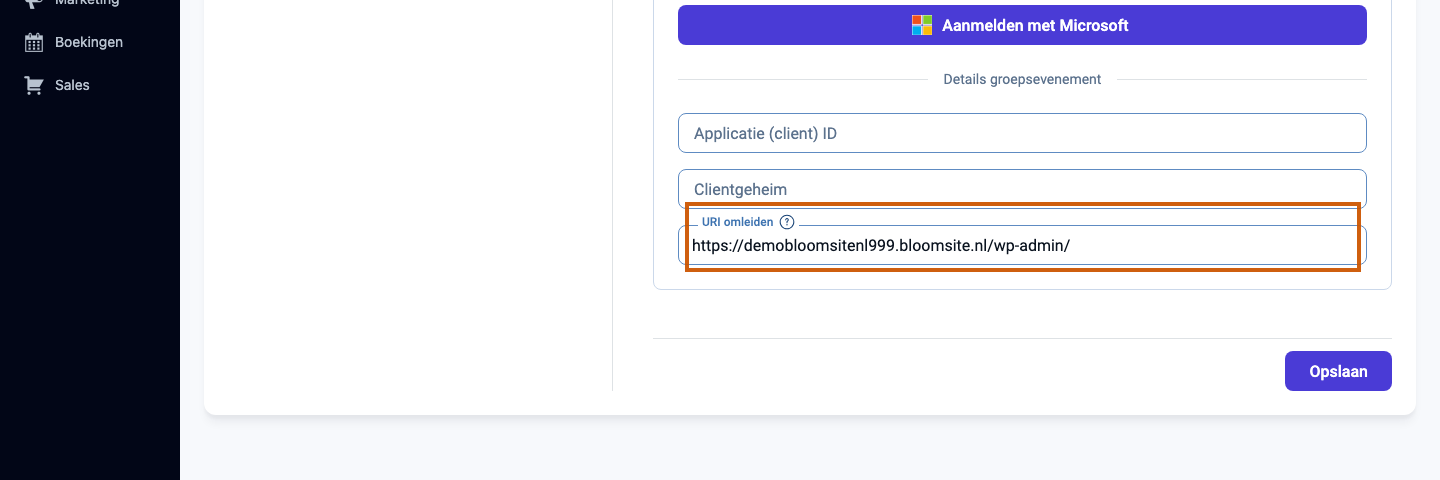Viewport: 1440px width, 480px height.
Task: Click the Microsoft logo on sign-in button
Action: click(922, 25)
